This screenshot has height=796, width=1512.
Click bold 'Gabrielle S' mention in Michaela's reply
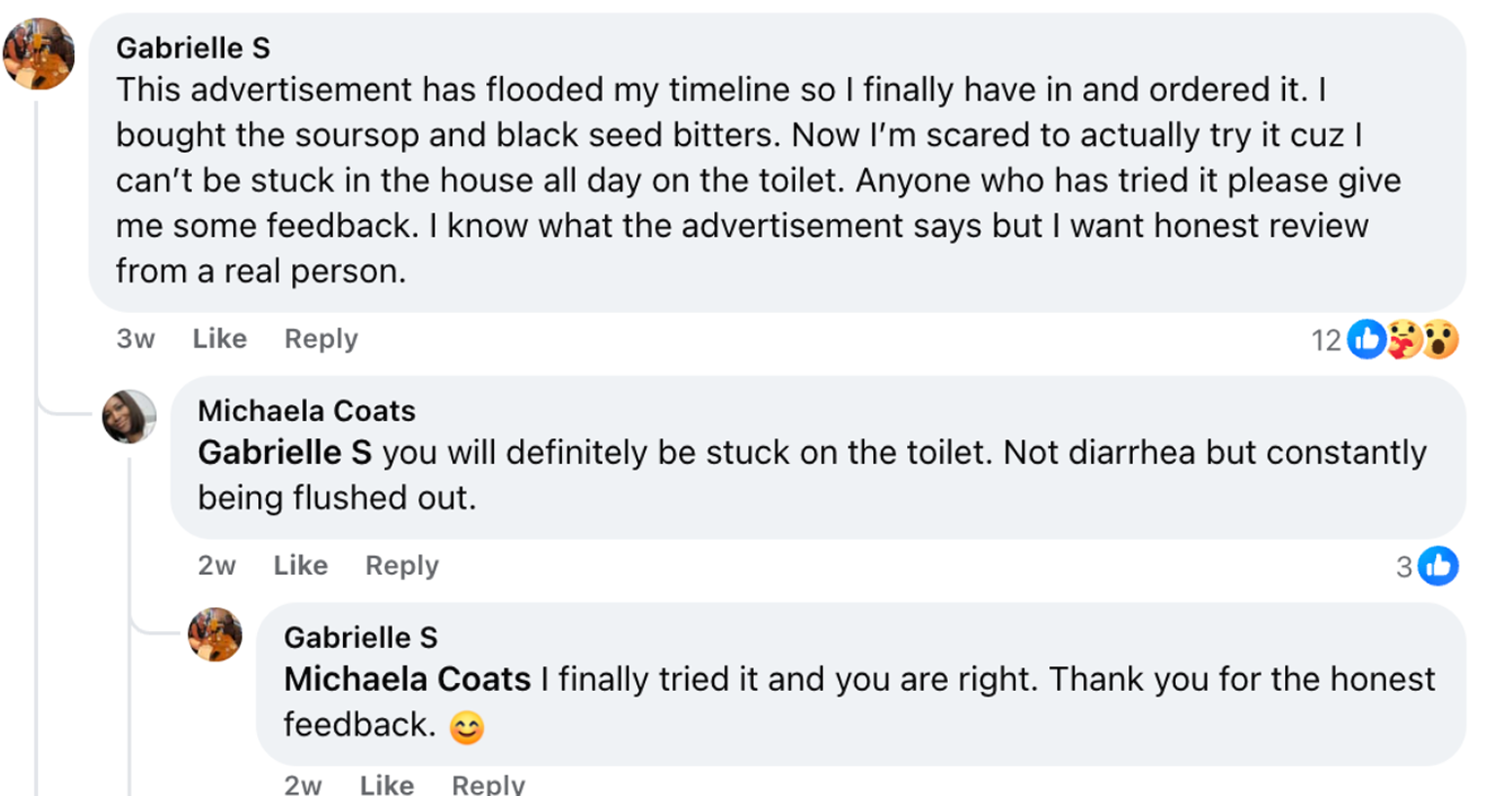coord(284,453)
